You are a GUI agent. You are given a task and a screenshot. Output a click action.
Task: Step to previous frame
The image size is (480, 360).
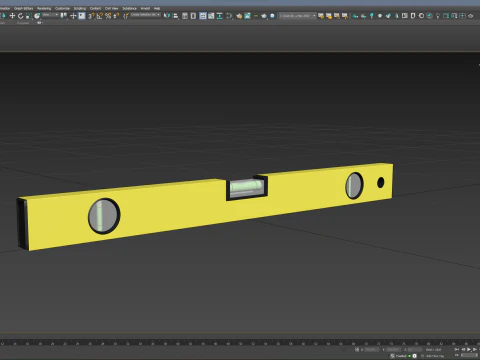[x=463, y=349]
